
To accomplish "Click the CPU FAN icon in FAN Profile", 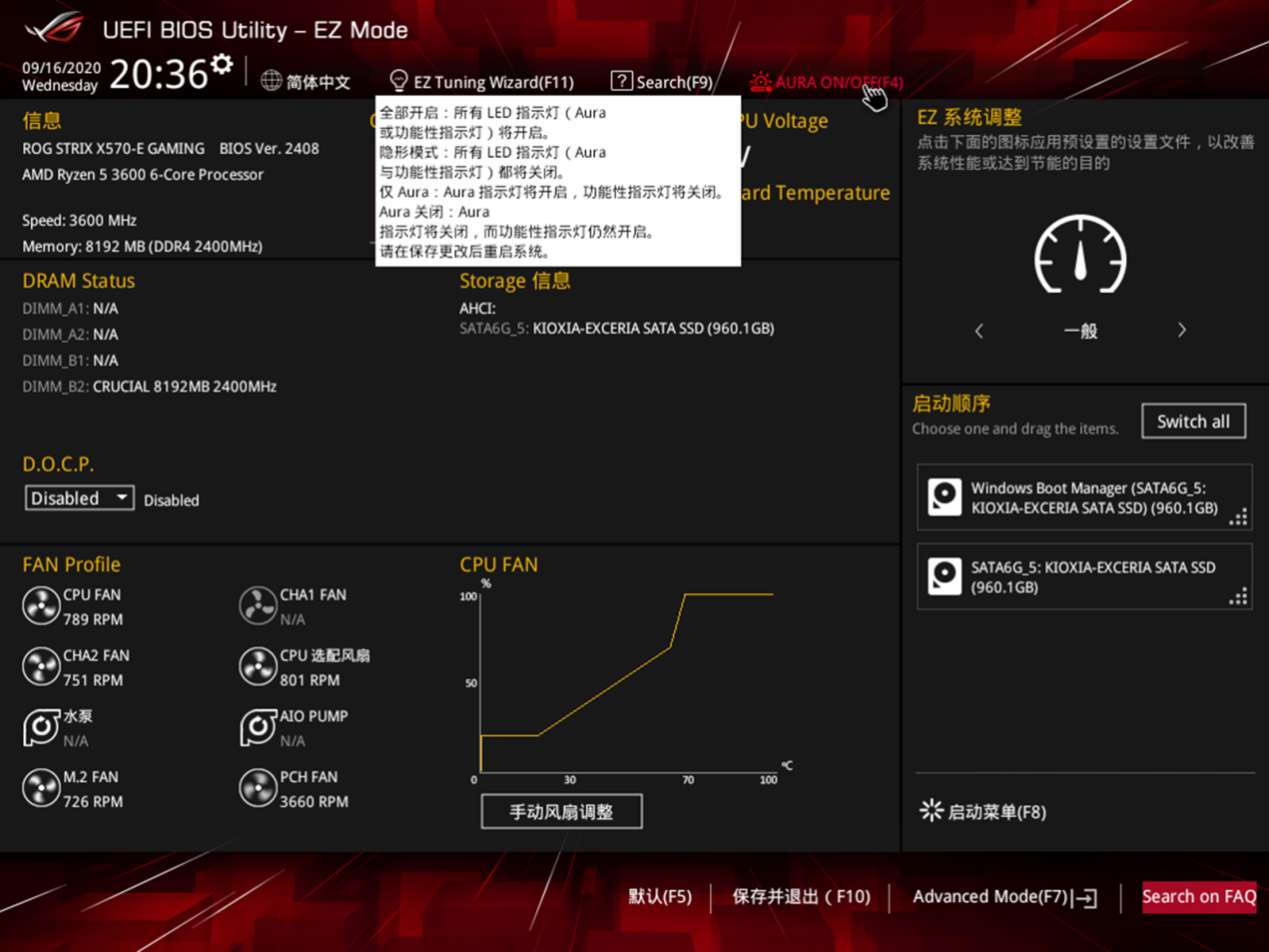I will tap(41, 606).
